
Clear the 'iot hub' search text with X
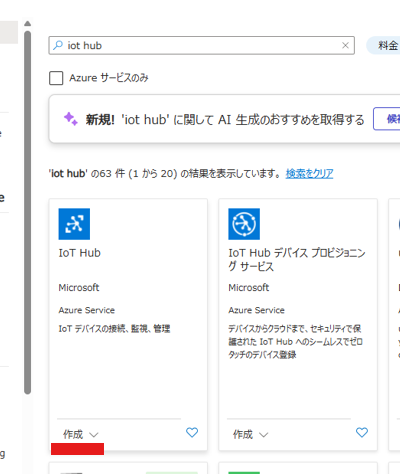click(x=345, y=45)
